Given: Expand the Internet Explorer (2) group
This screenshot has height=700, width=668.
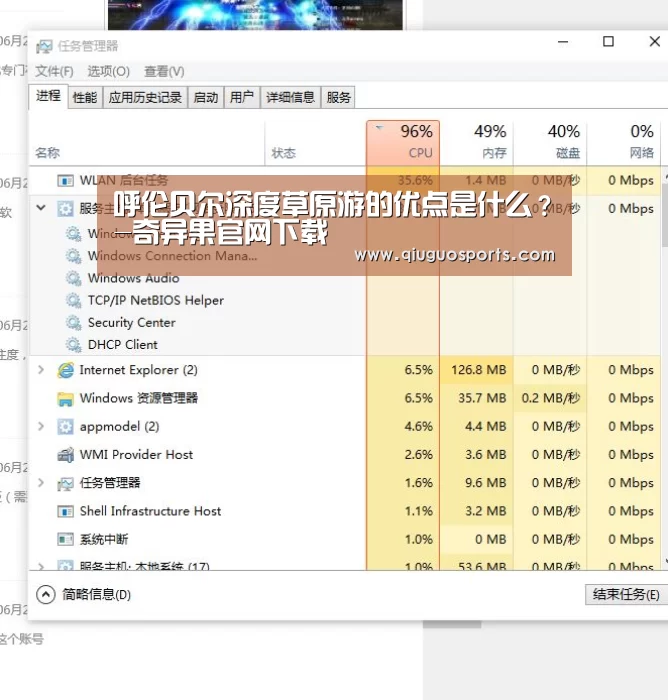Looking at the screenshot, I should [x=41, y=370].
